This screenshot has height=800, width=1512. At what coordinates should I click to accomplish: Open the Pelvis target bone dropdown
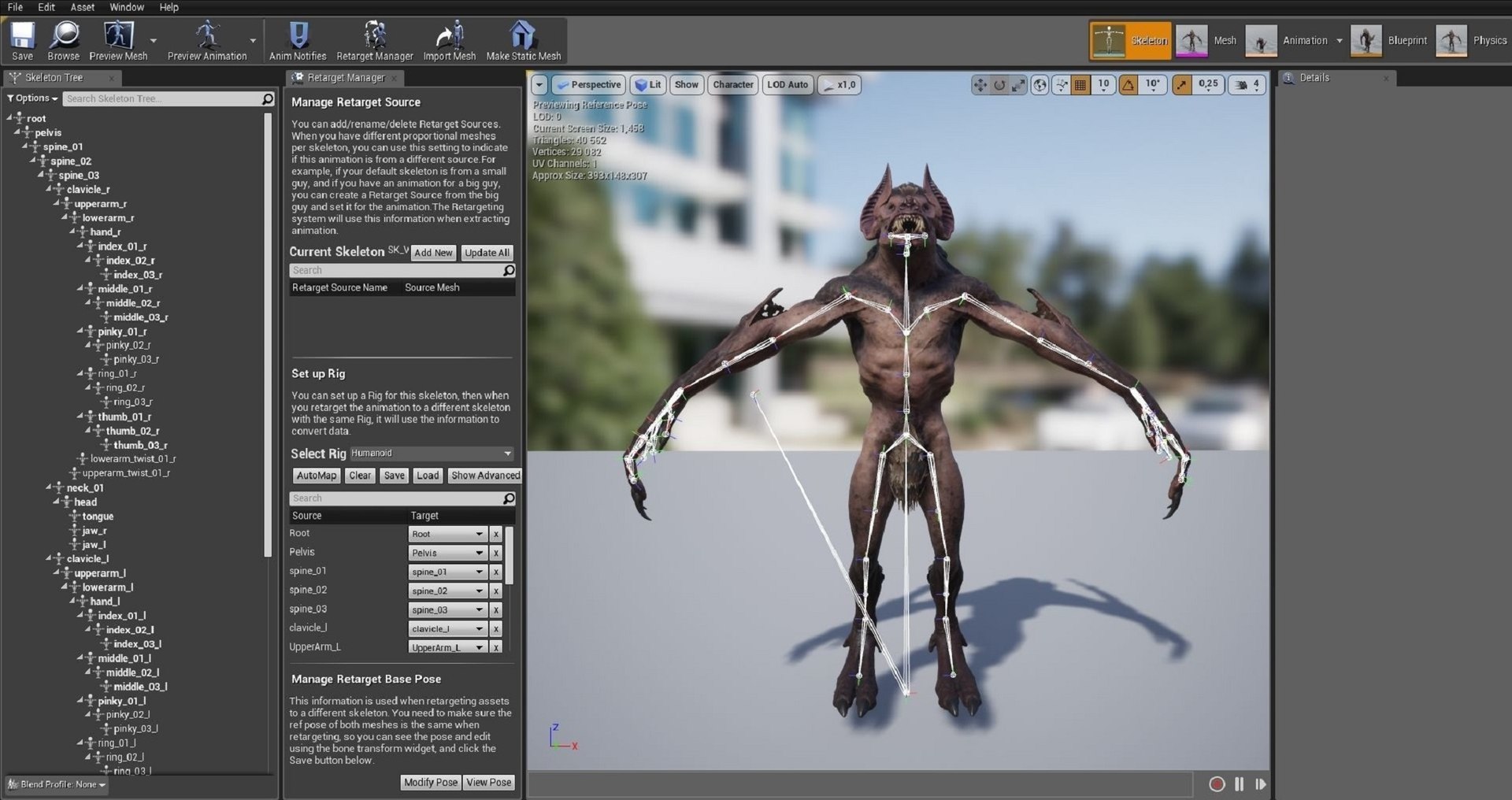click(447, 553)
